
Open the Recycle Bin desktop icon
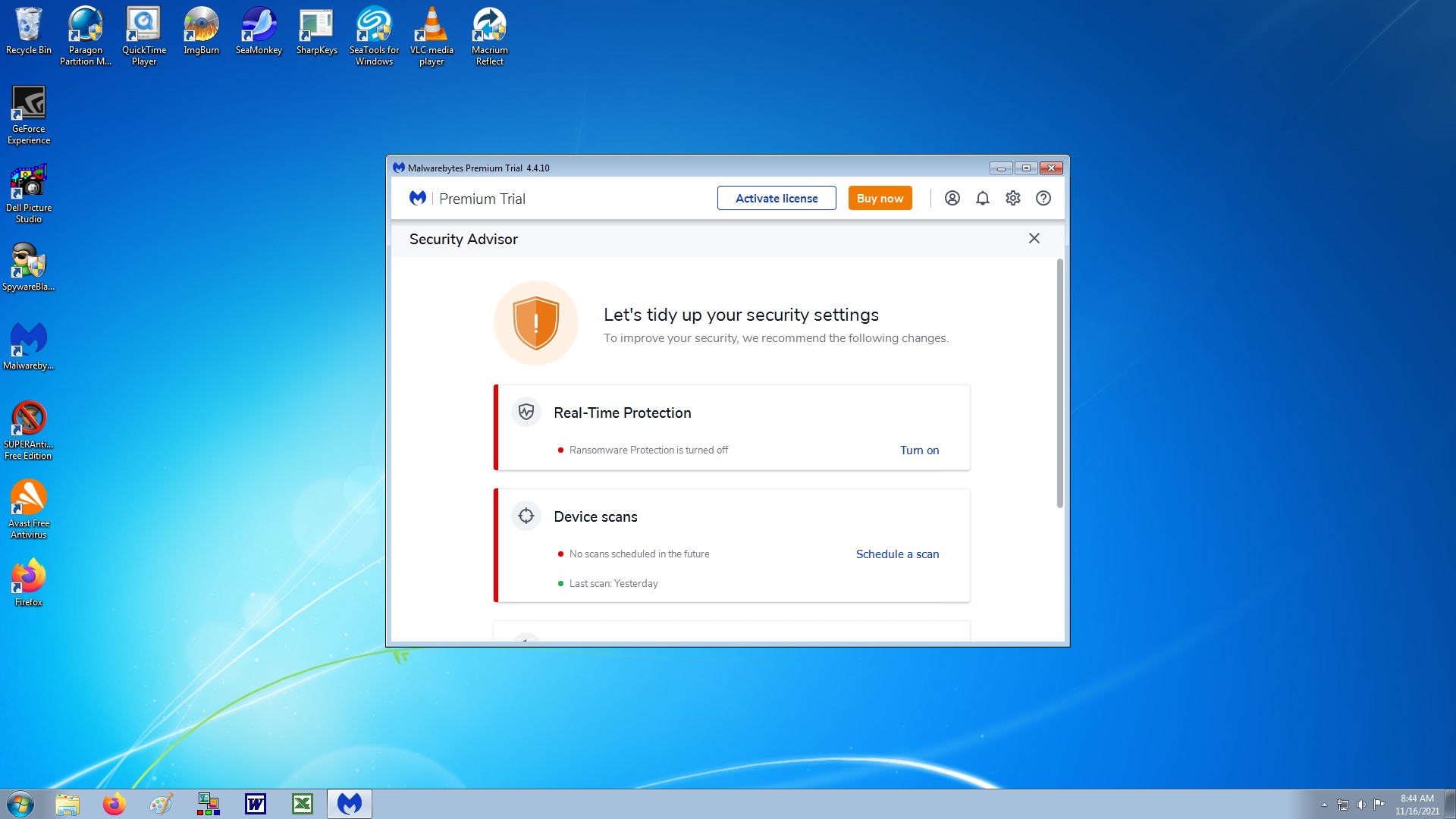coord(29,31)
